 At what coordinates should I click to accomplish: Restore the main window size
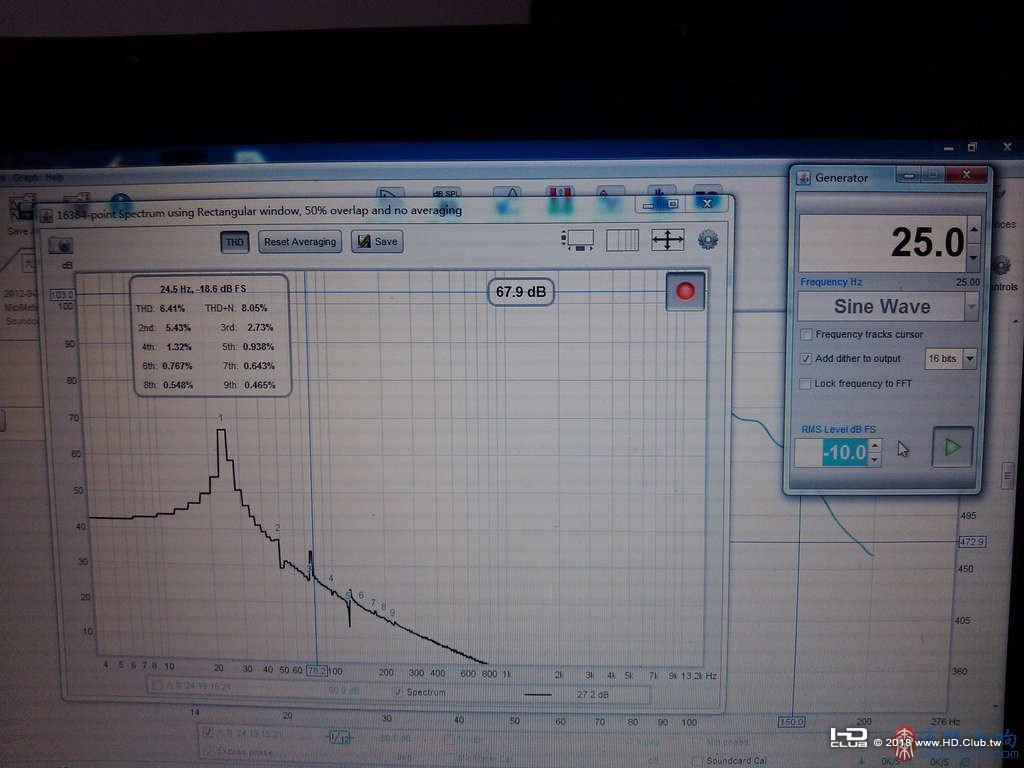pos(972,148)
